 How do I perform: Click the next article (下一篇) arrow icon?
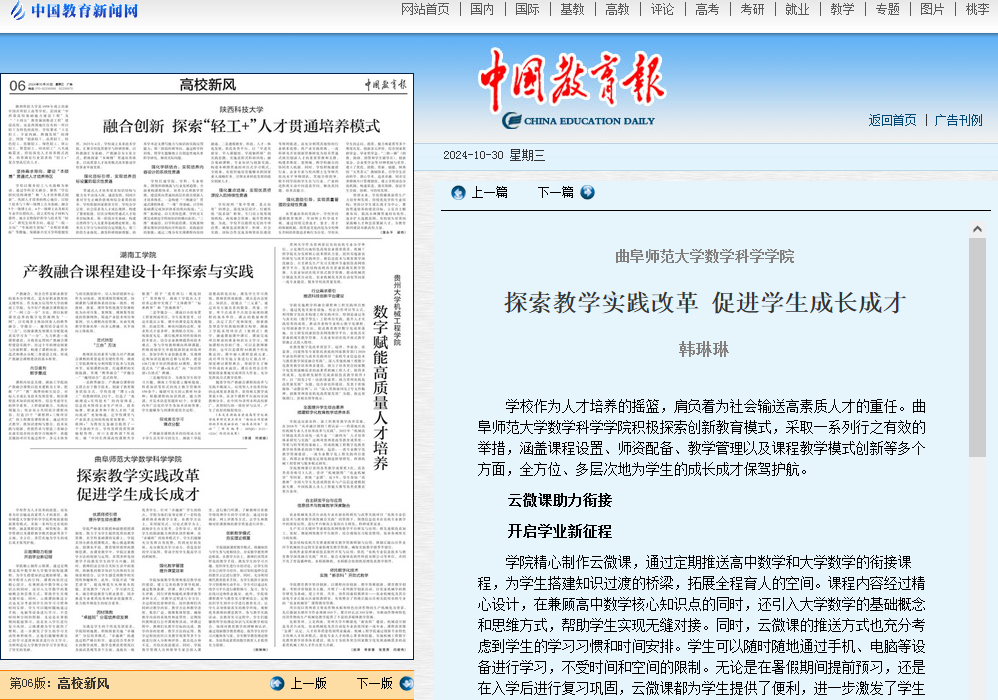[587, 192]
